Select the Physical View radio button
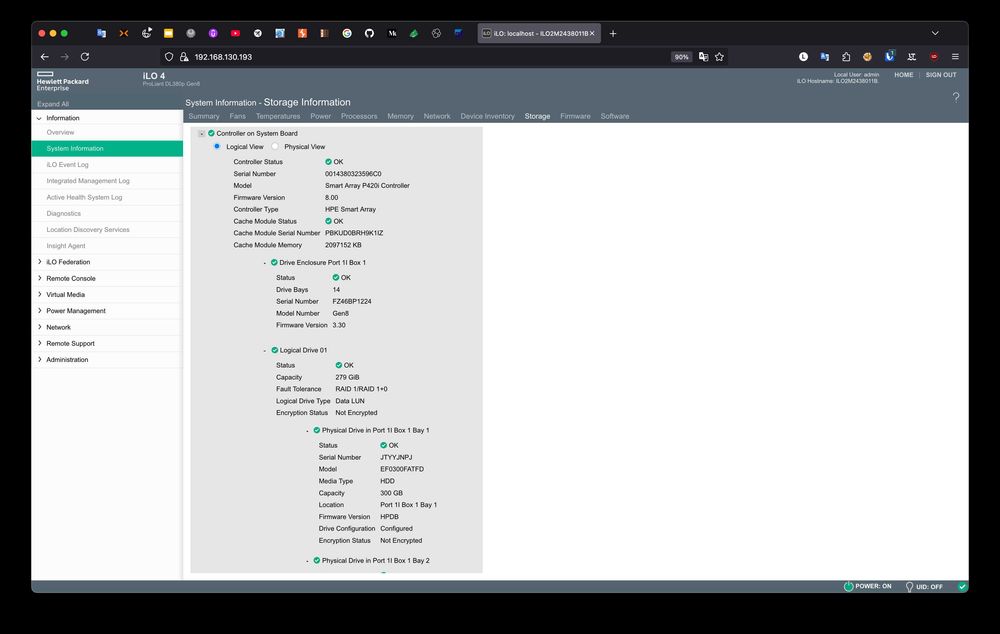This screenshot has width=1000, height=634. tap(275, 146)
